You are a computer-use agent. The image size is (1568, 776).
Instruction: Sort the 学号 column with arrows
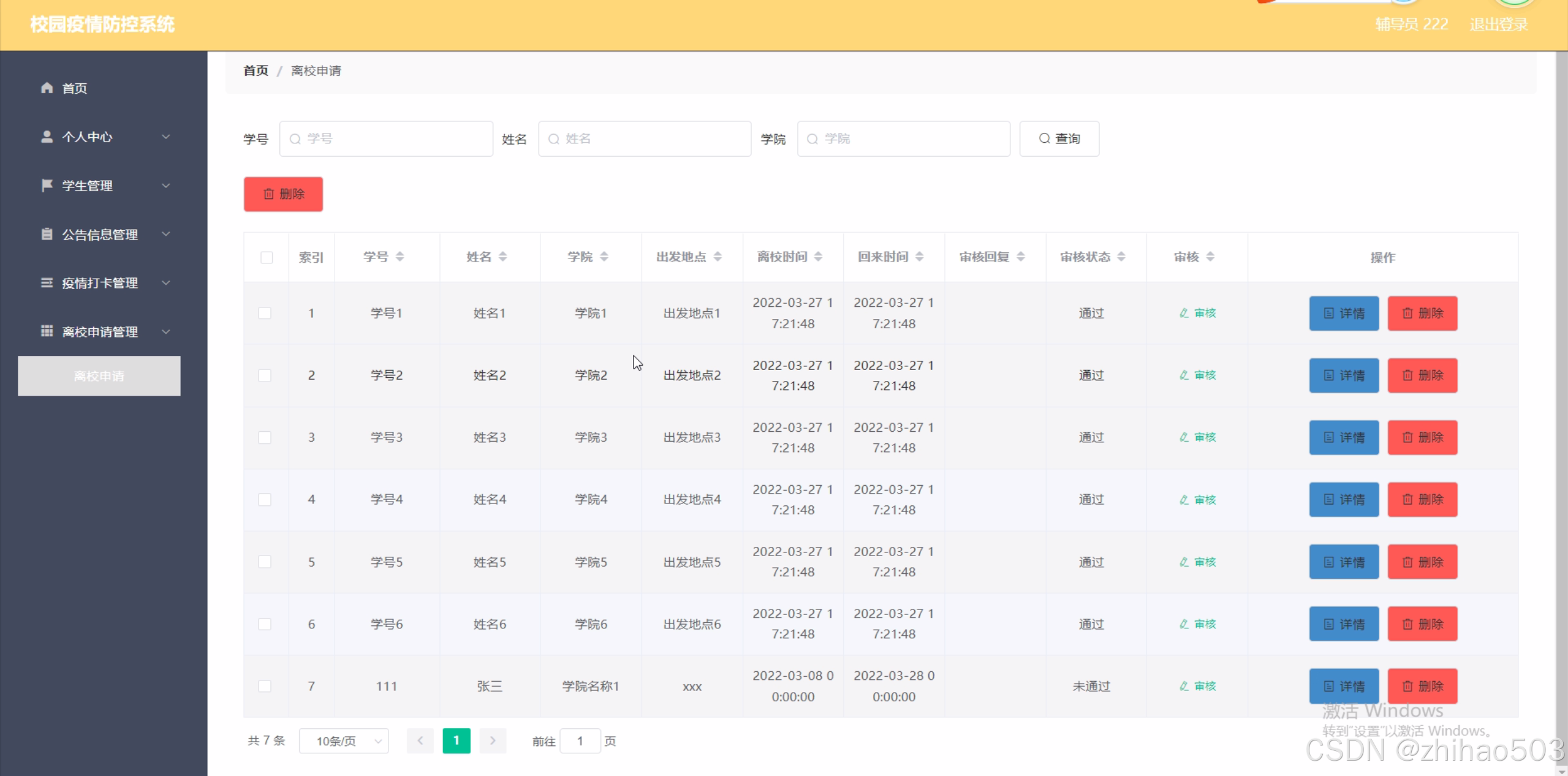[x=400, y=257]
